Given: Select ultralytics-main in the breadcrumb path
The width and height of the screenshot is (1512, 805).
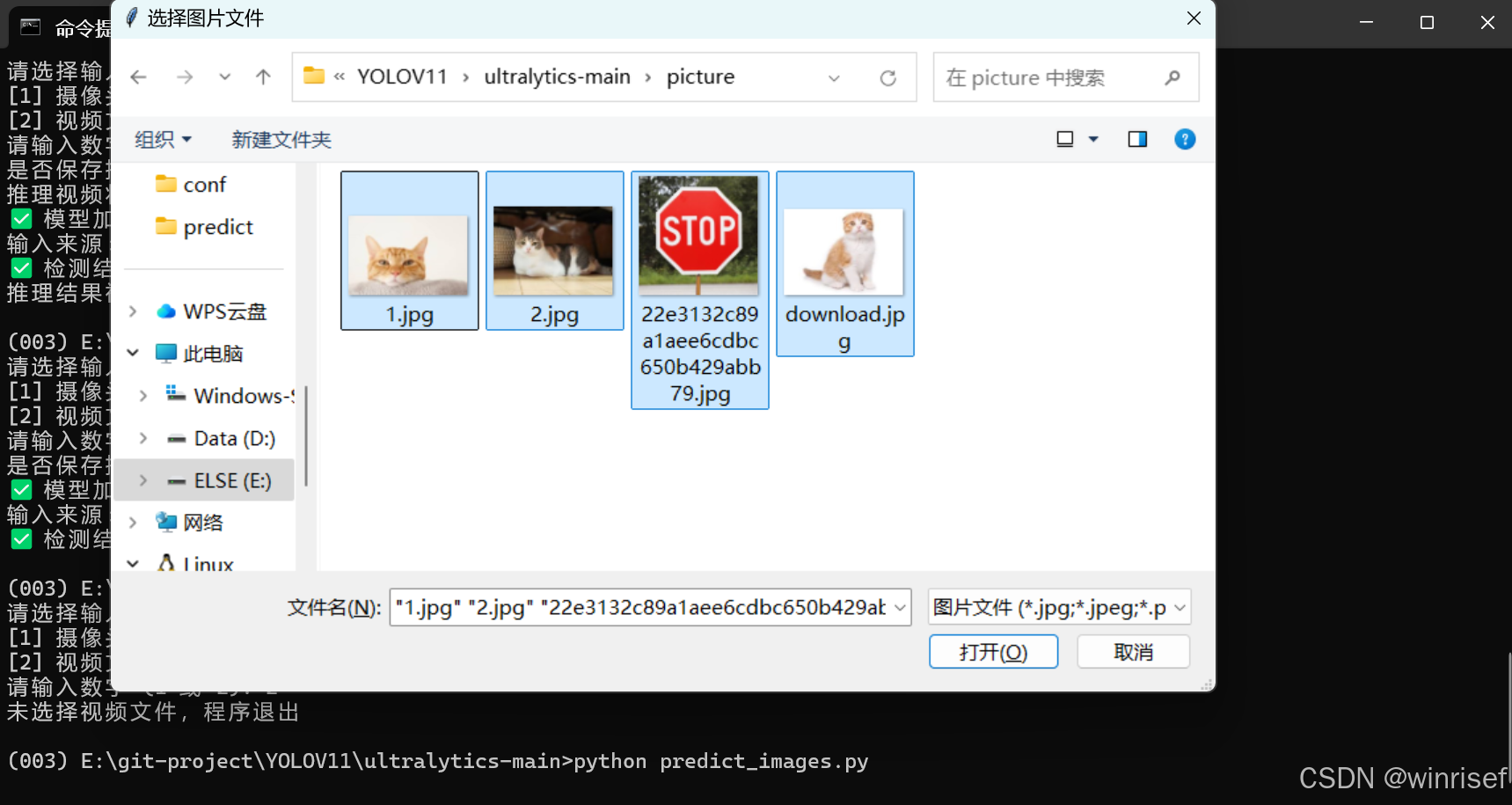Looking at the screenshot, I should [x=557, y=77].
